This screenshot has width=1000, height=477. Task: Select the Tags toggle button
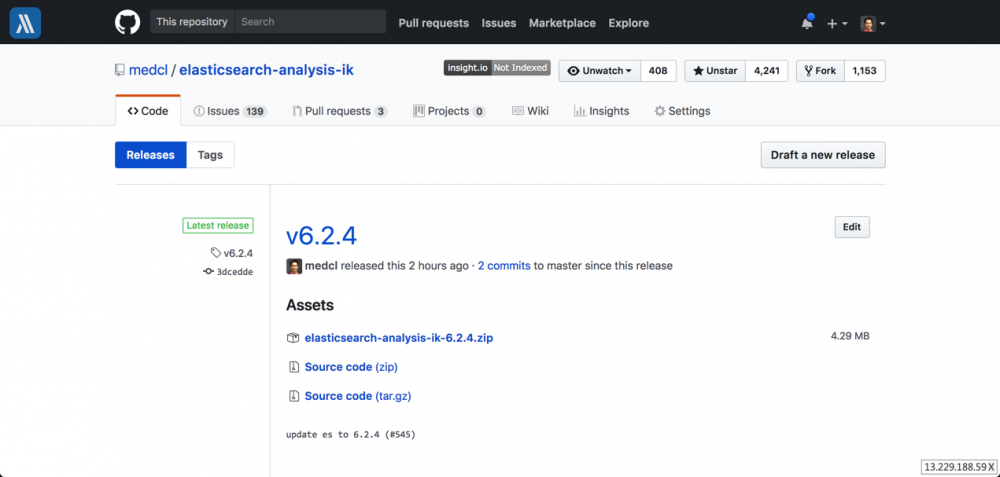tap(210, 155)
